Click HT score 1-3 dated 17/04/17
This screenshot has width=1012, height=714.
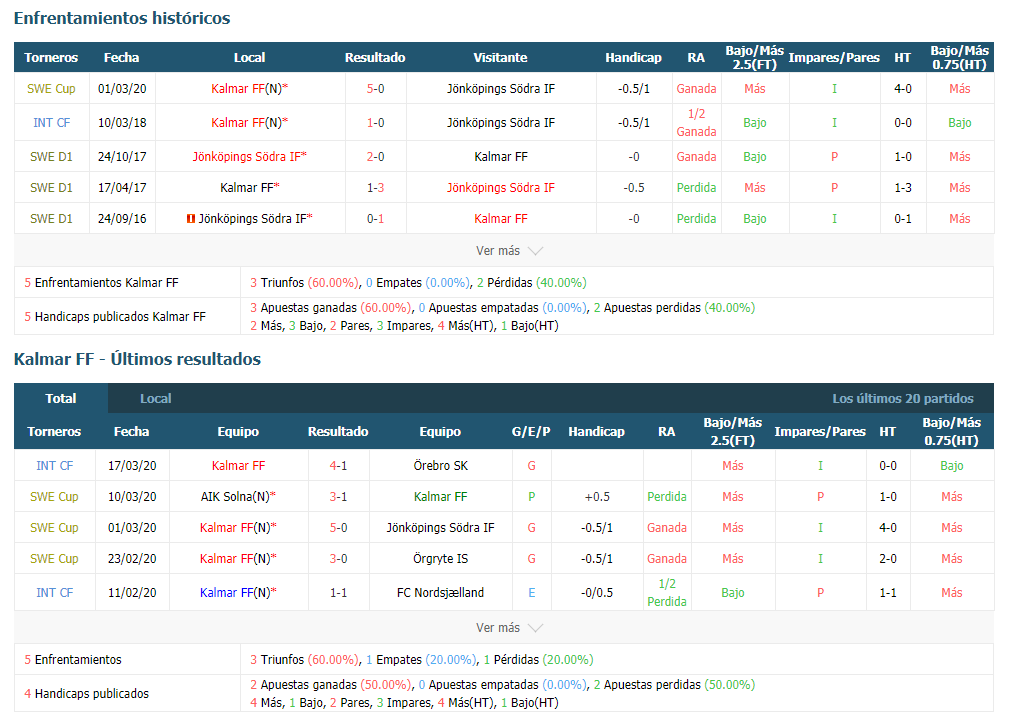[x=903, y=187]
